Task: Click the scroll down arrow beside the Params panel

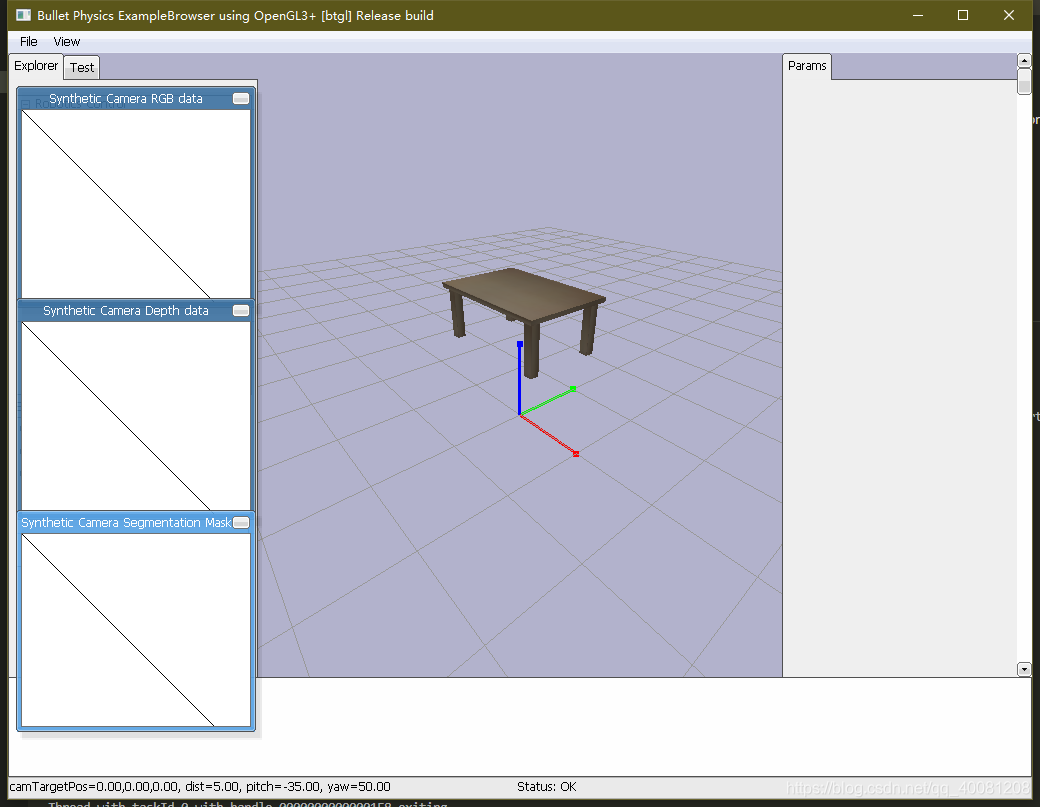Action: [1024, 669]
